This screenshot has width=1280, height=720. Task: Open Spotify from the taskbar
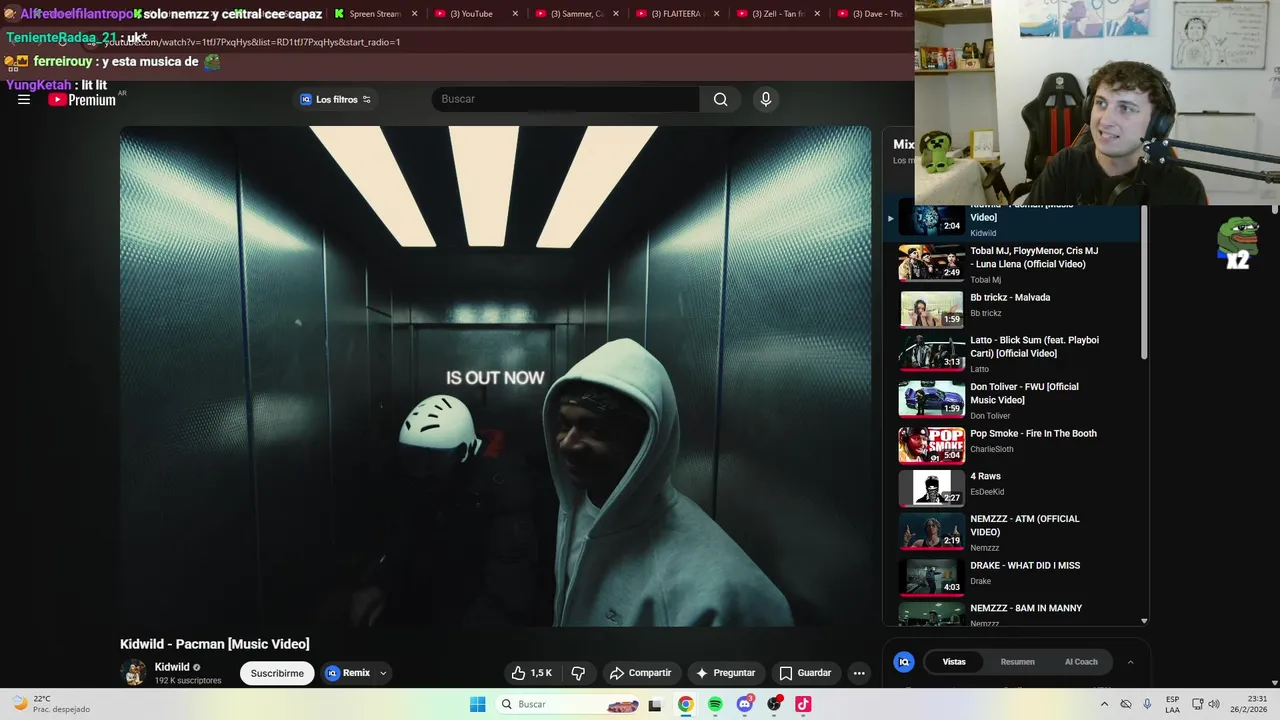pos(715,704)
